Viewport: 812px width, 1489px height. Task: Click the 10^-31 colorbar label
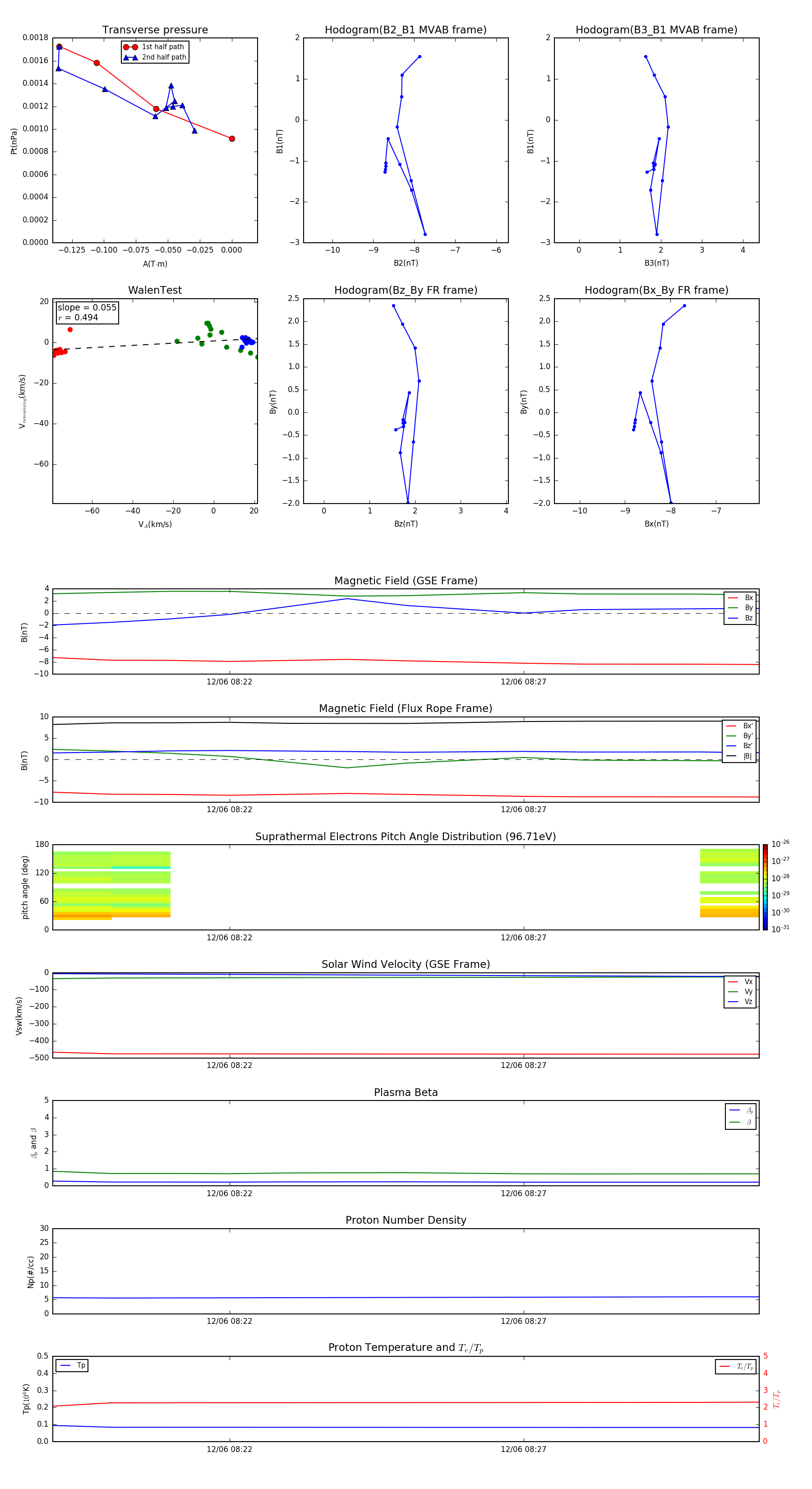tap(780, 929)
